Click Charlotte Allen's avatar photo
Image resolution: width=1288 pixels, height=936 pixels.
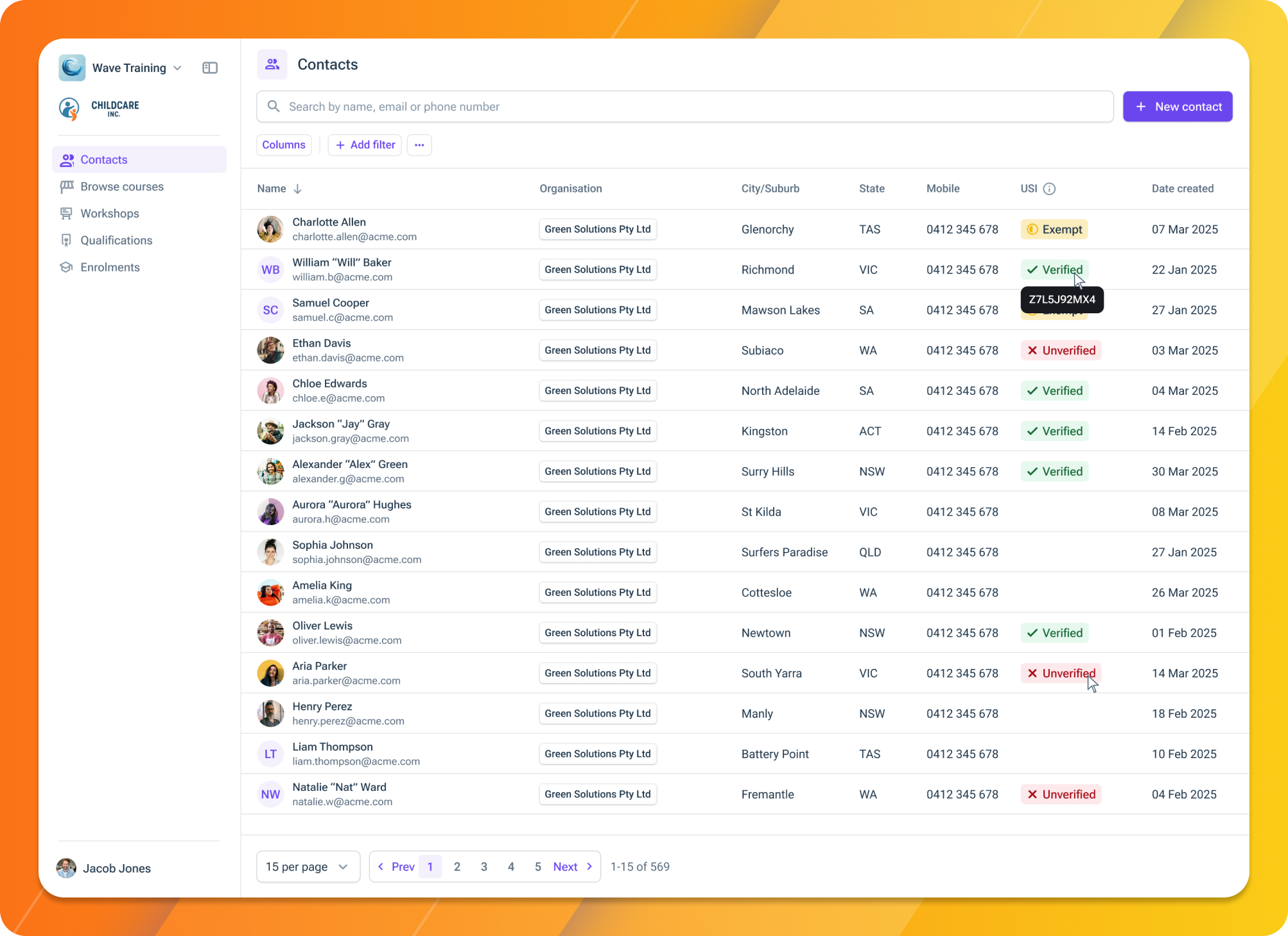pyautogui.click(x=270, y=229)
